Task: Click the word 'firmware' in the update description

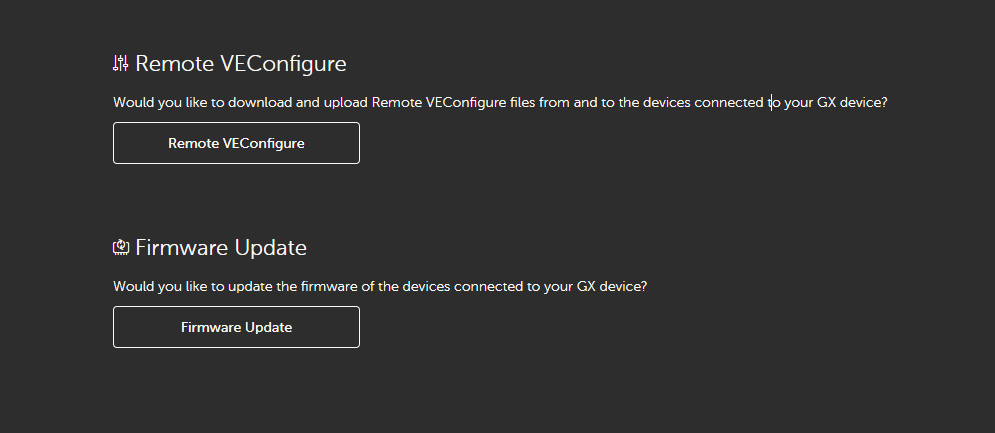Action: 329,286
